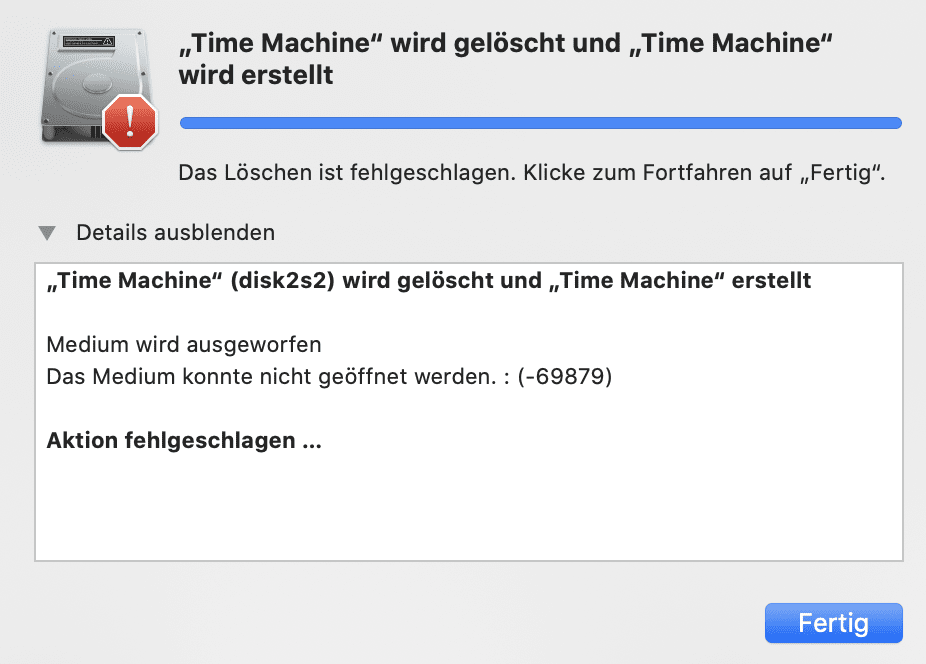Screen dimensions: 926x664
Task: Click the Fertig button
Action: click(x=833, y=623)
